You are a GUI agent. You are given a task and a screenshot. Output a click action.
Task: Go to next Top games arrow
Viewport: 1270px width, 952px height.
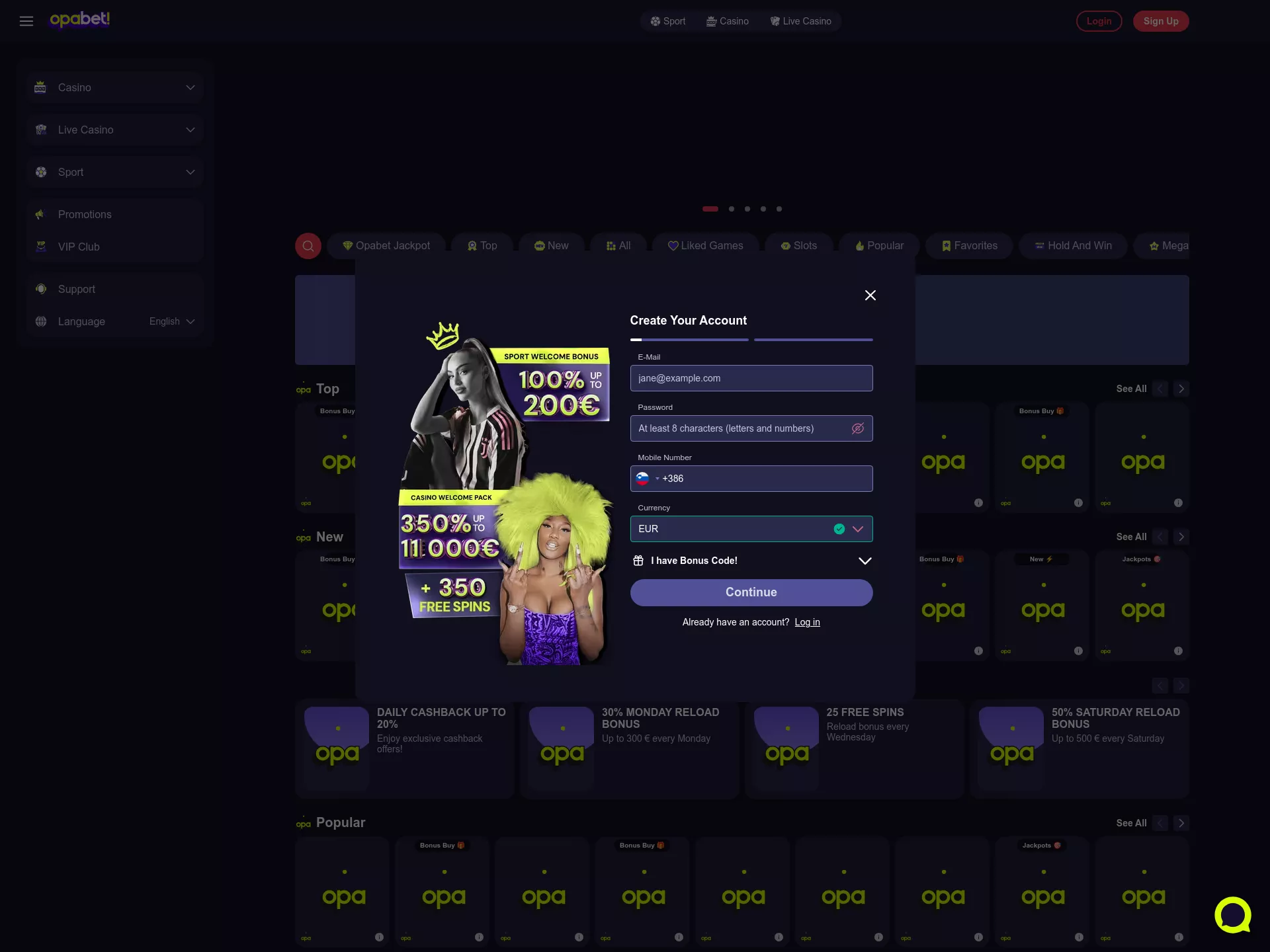pyautogui.click(x=1181, y=389)
